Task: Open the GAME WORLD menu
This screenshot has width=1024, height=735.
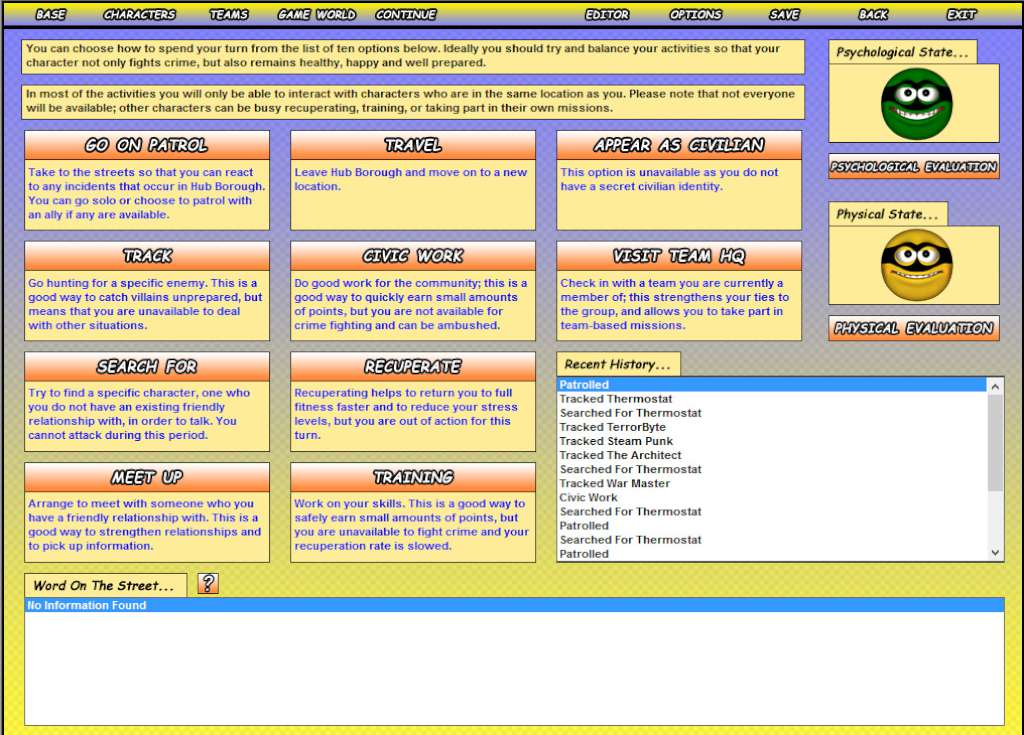Action: click(x=318, y=14)
